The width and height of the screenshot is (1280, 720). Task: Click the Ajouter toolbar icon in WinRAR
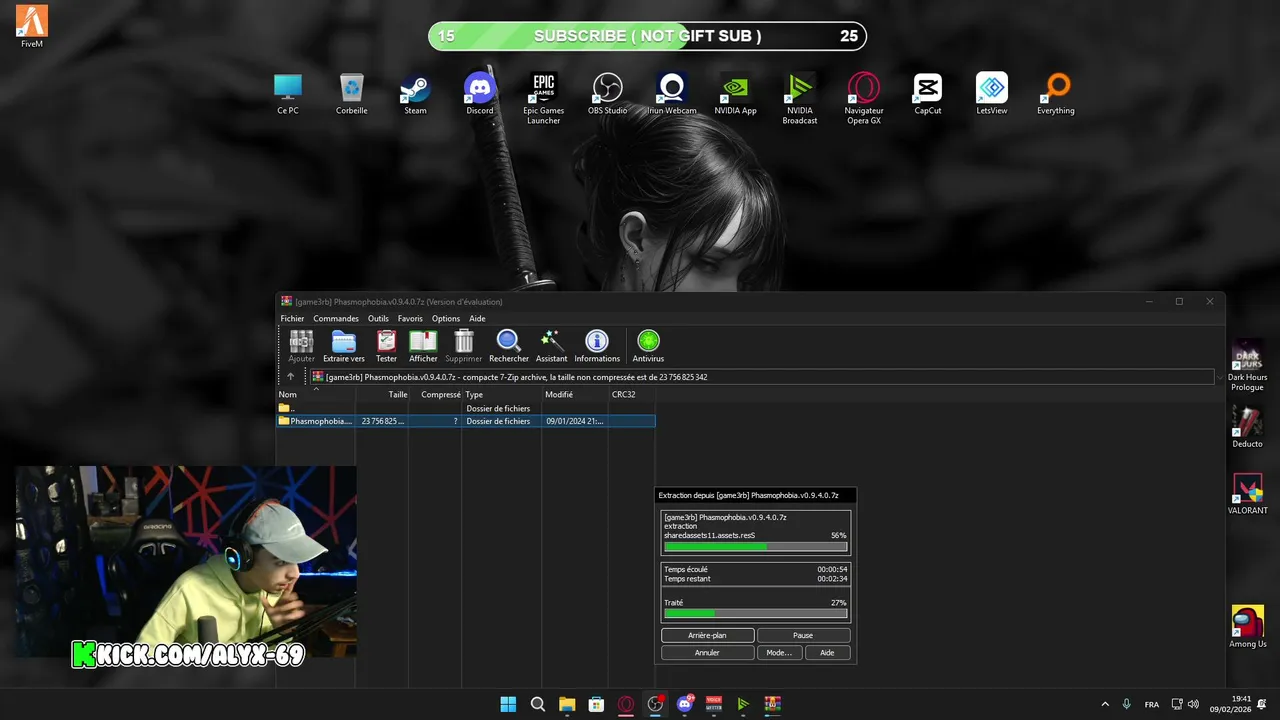click(301, 346)
